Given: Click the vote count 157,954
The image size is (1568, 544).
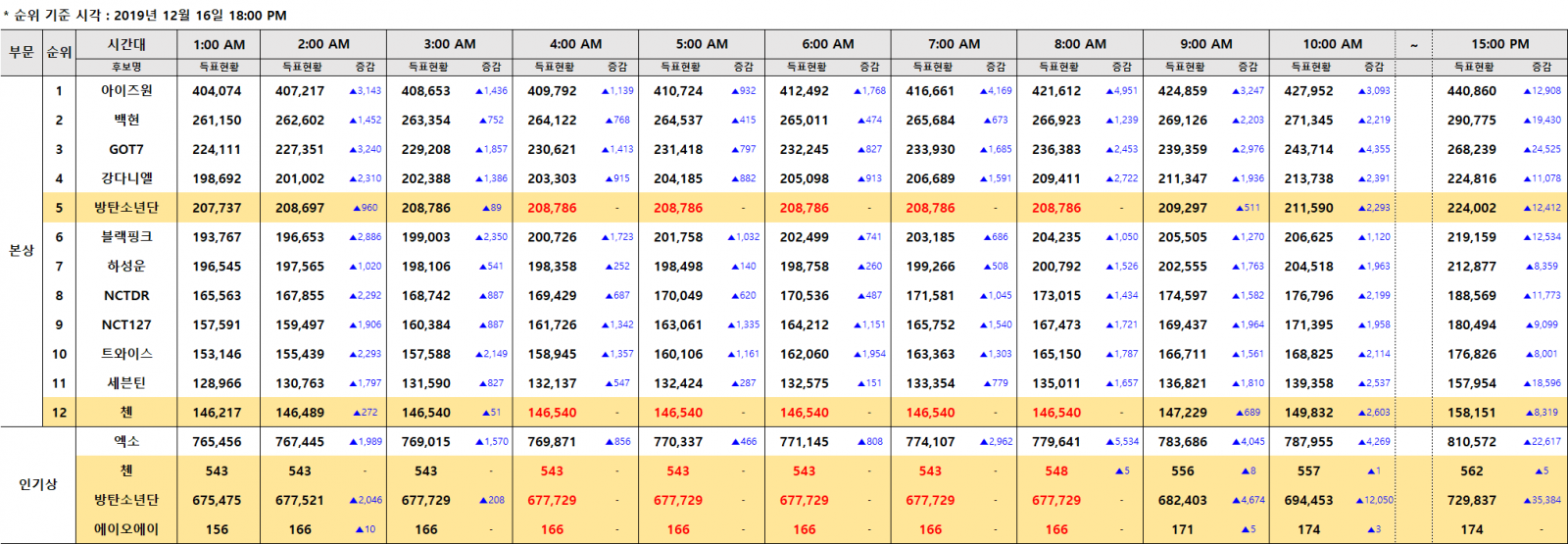Looking at the screenshot, I should 1471,383.
